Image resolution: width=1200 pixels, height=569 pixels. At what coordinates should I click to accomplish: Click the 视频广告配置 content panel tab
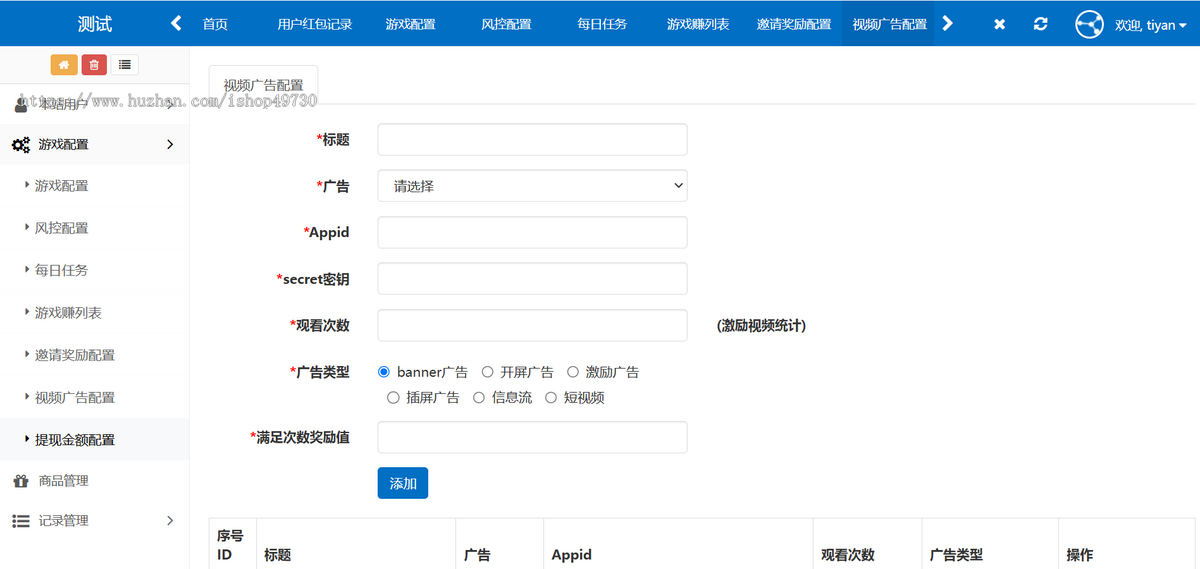point(263,85)
